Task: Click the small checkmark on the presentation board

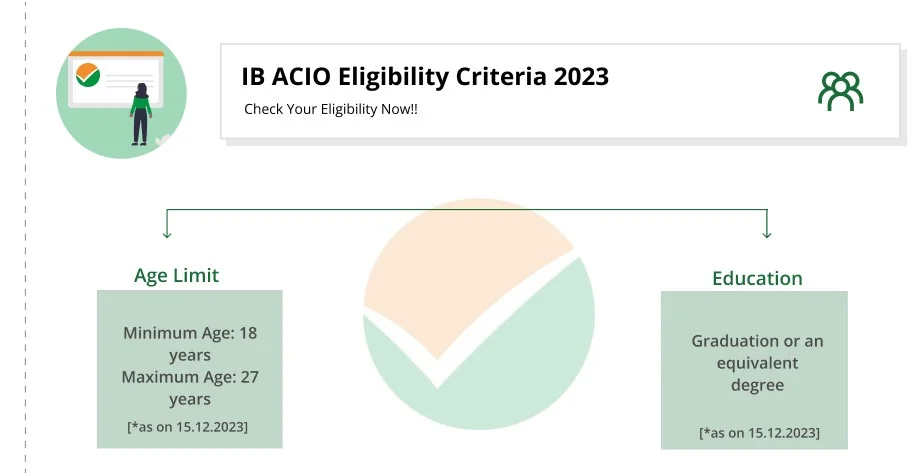Action: pyautogui.click(x=88, y=73)
